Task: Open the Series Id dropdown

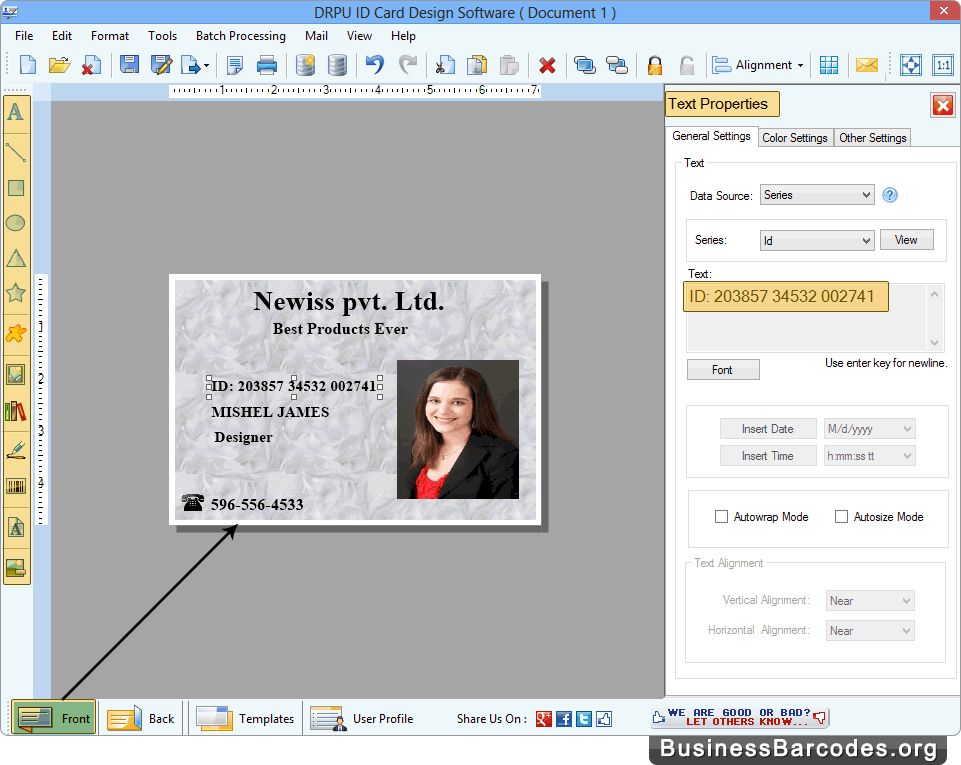Action: [x=817, y=240]
